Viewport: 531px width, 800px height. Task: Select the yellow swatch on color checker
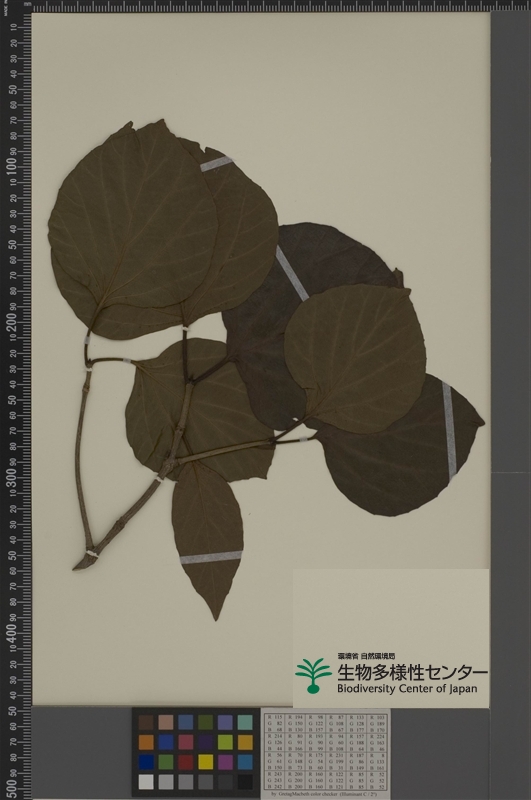click(206, 762)
